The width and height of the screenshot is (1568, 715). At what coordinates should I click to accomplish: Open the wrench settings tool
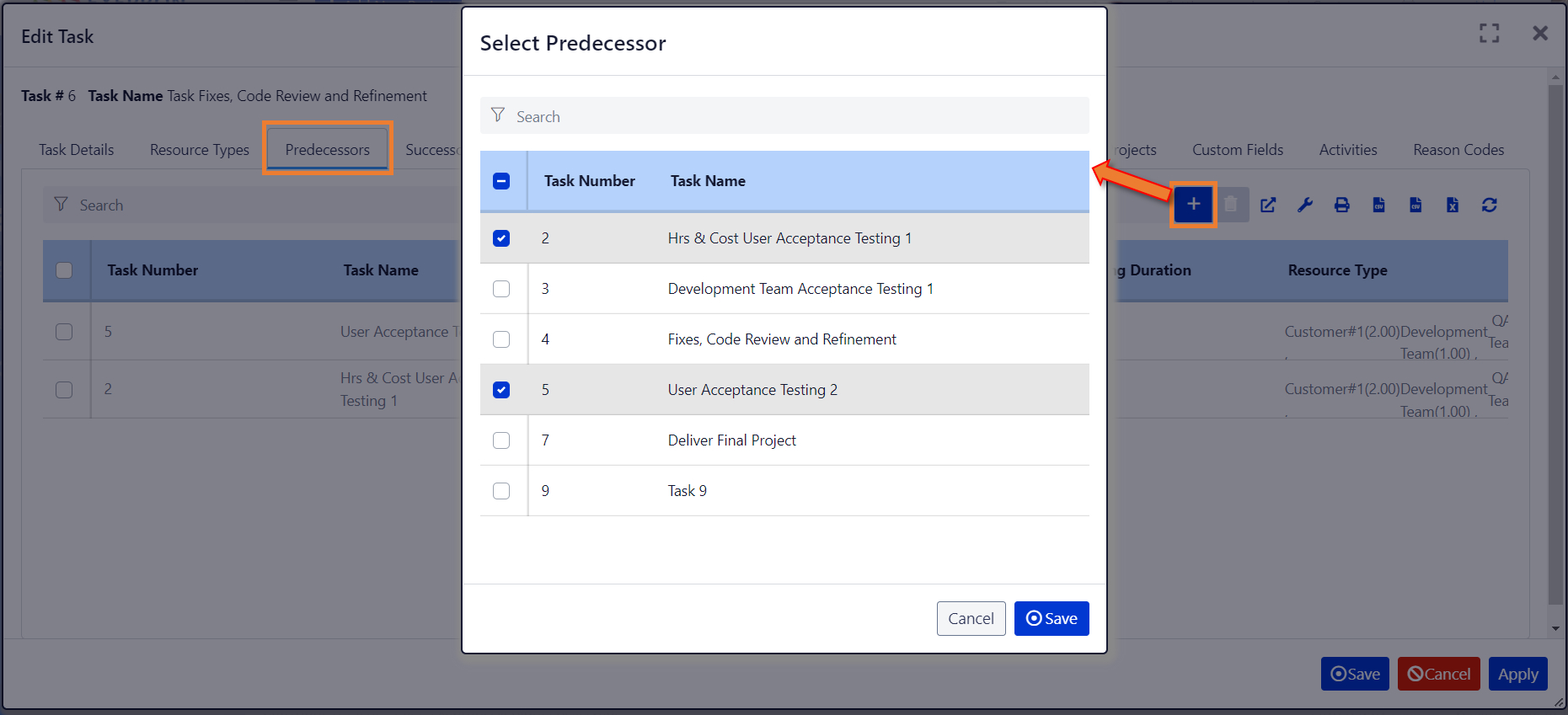point(1305,205)
